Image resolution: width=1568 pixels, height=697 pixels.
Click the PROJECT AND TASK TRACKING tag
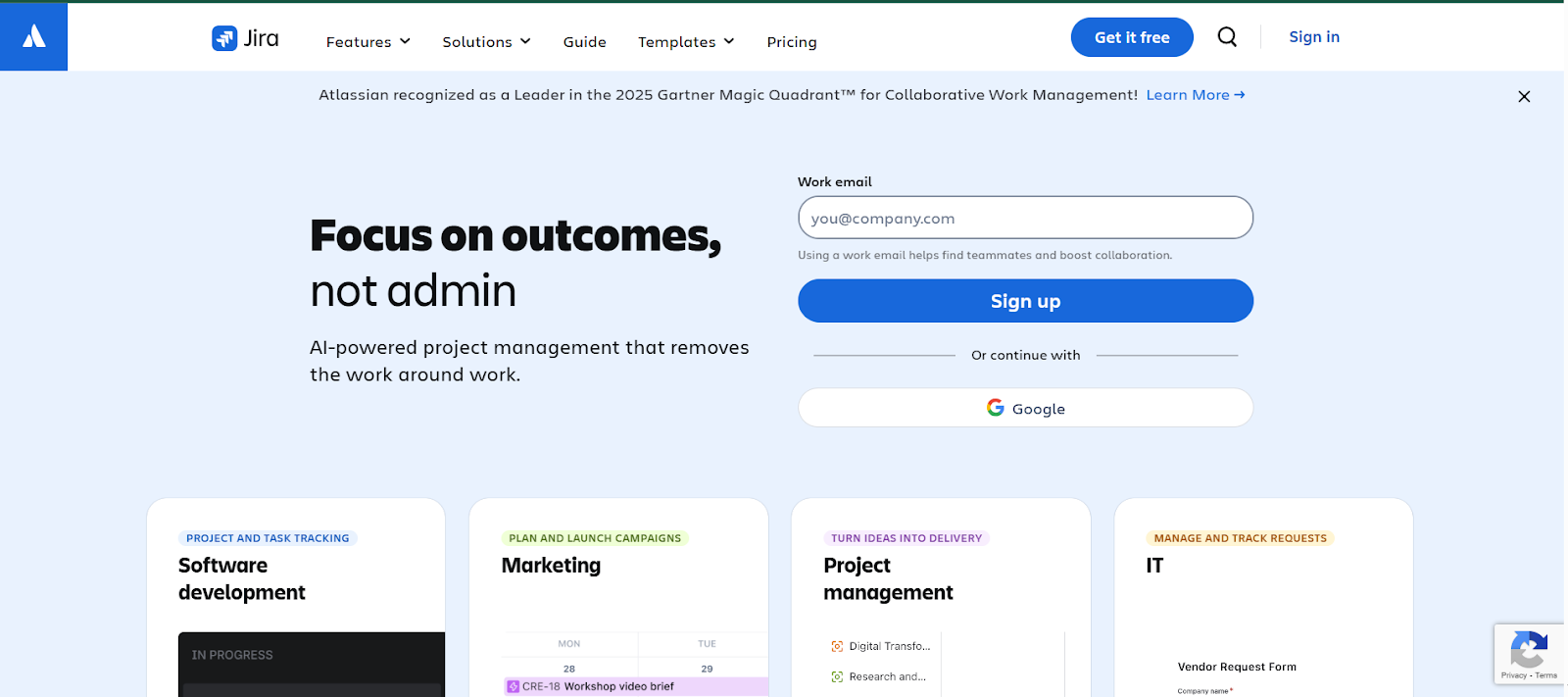(268, 538)
